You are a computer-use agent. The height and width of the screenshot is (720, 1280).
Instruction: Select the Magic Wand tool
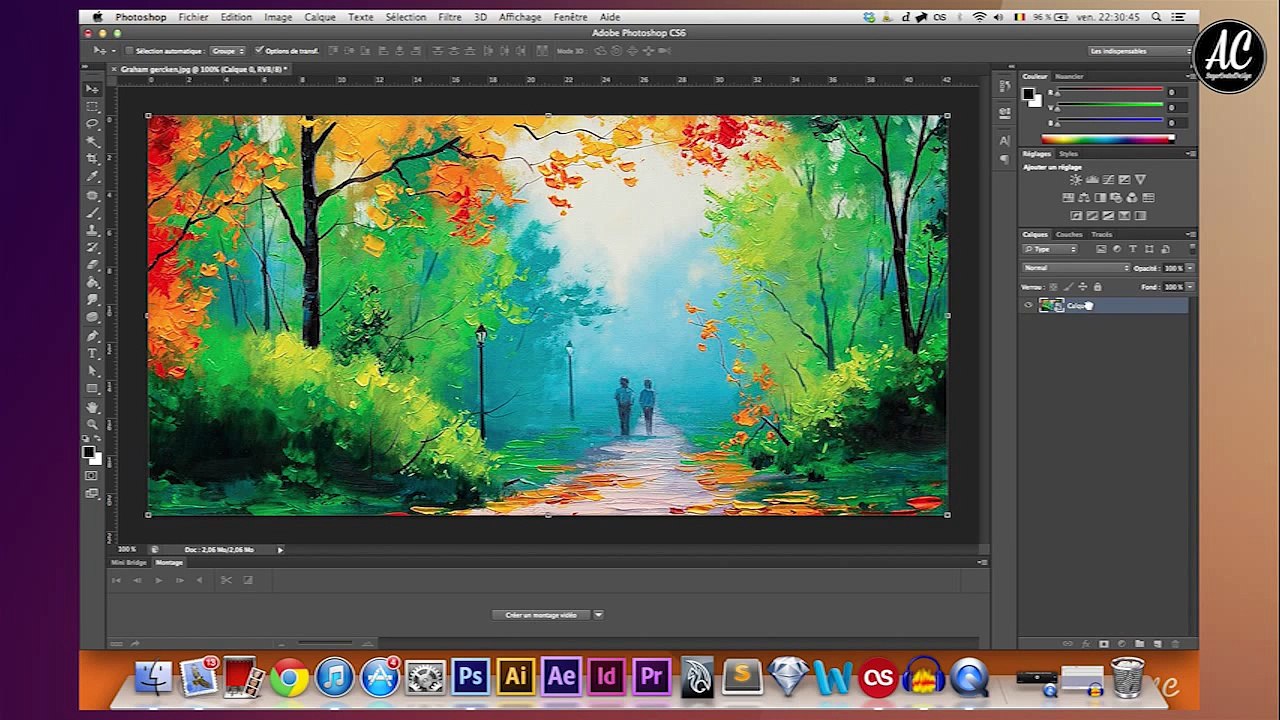93,141
